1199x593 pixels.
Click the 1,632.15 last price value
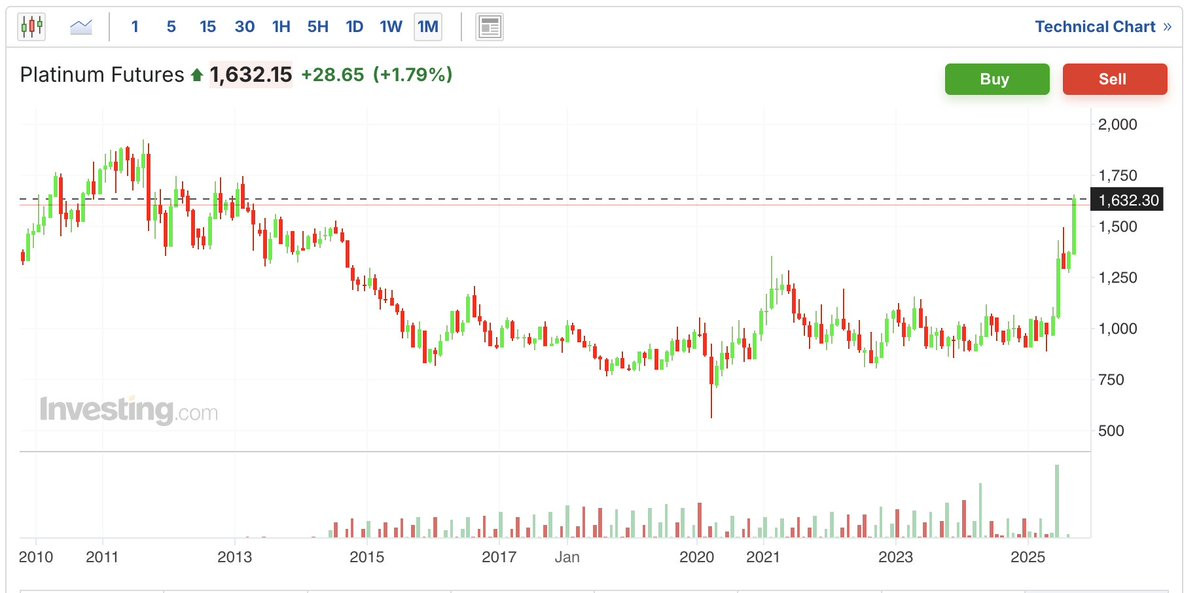(x=251, y=75)
